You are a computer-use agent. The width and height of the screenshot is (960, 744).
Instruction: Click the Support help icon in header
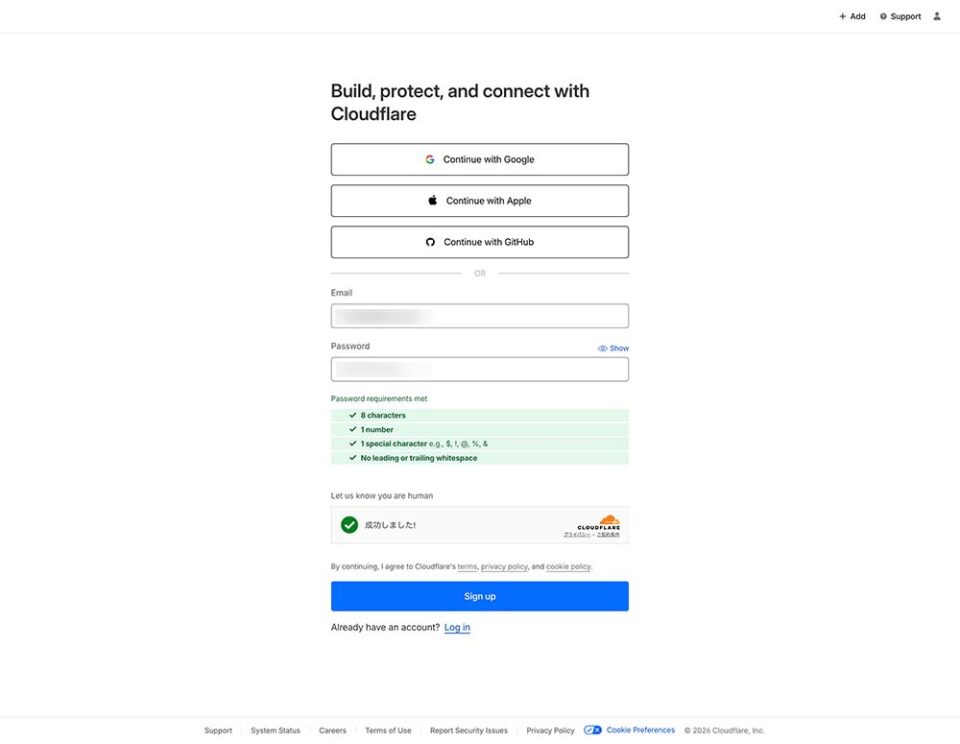pos(883,17)
